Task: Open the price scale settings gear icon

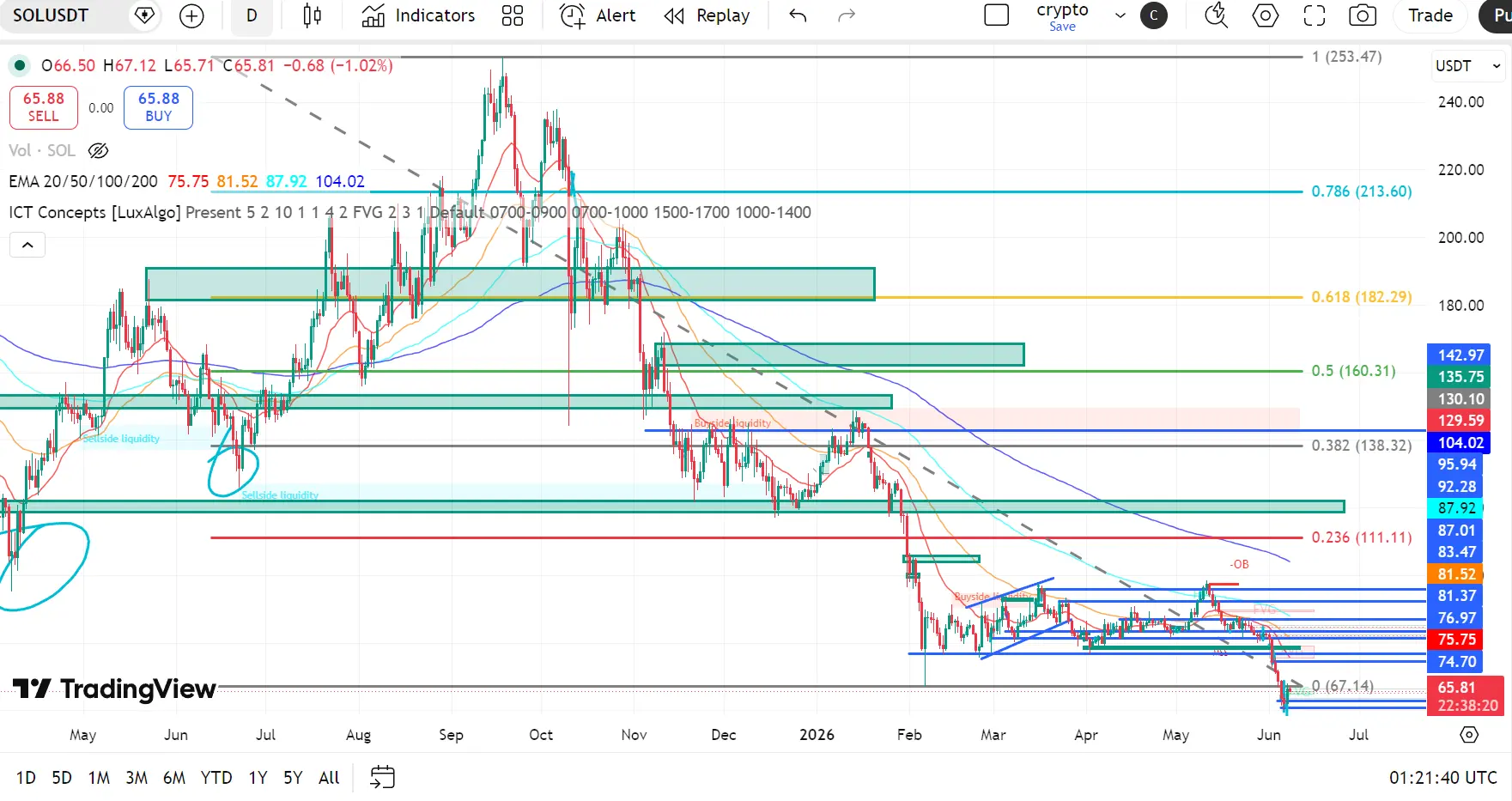Action: (1469, 735)
